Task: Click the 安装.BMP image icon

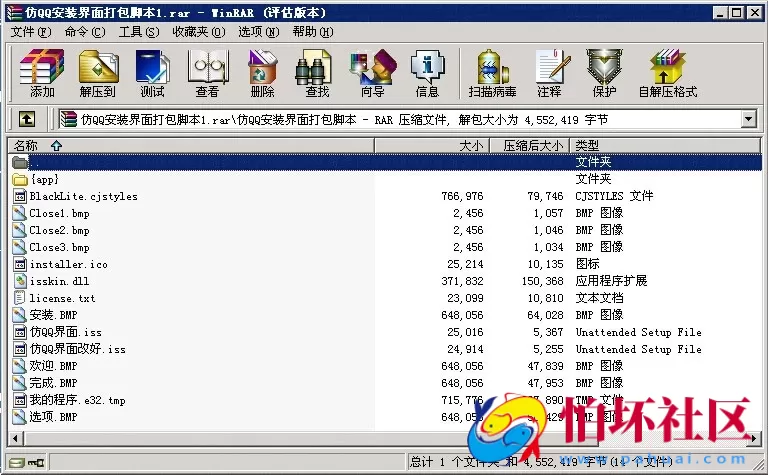Action: click(x=20, y=315)
